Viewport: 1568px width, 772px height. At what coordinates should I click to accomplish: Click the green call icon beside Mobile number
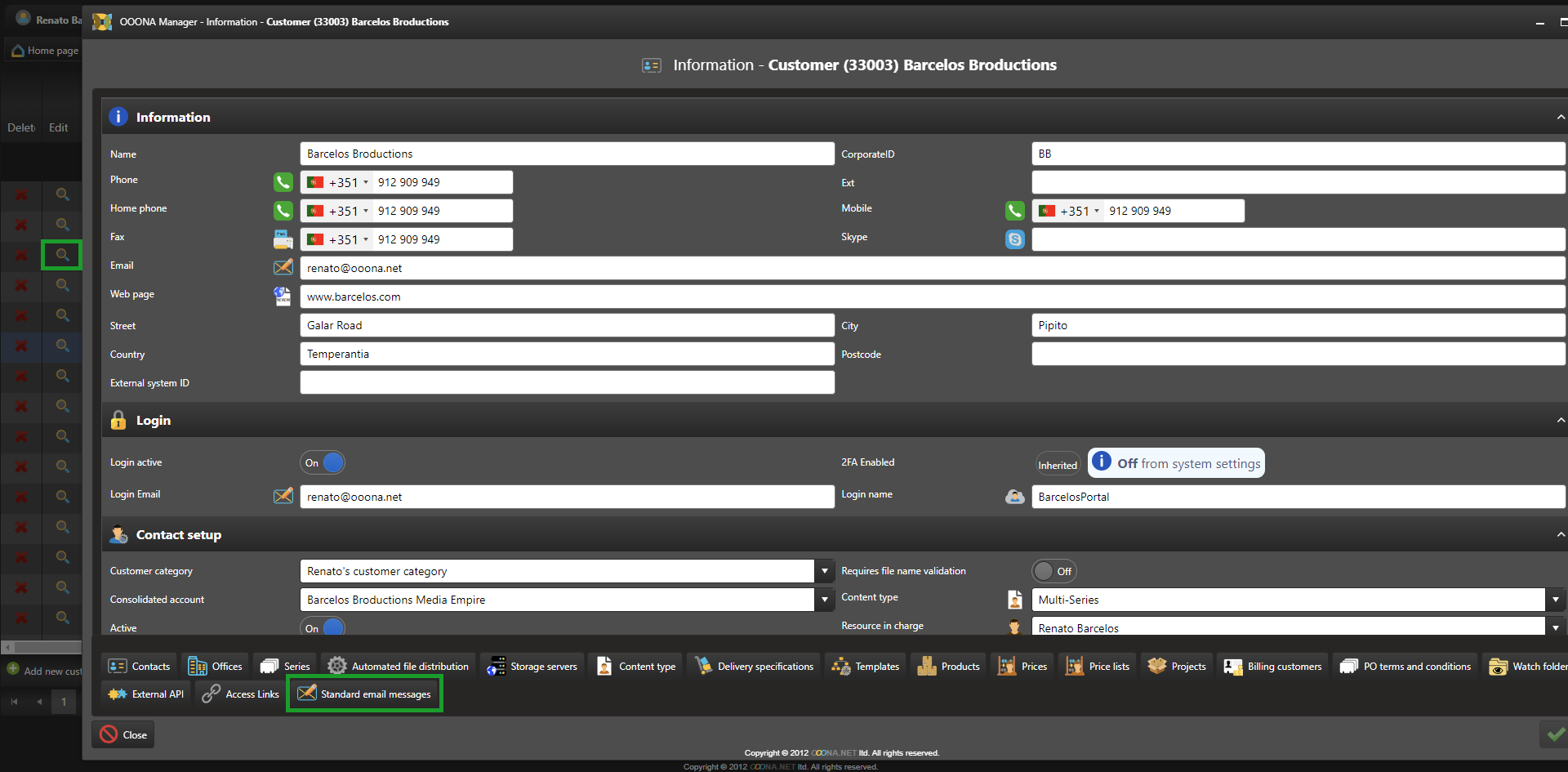(x=1014, y=211)
